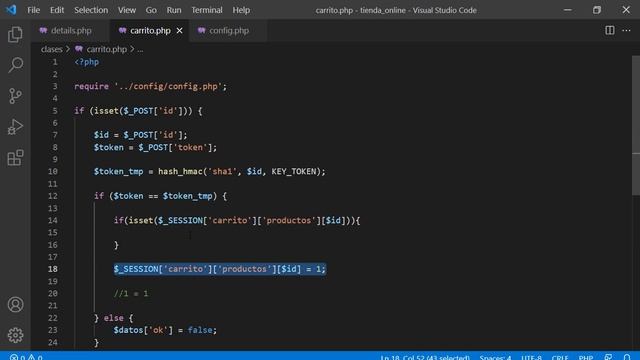Open the Edit menu
Image resolution: width=640 pixels, height=360 pixels.
click(x=57, y=10)
